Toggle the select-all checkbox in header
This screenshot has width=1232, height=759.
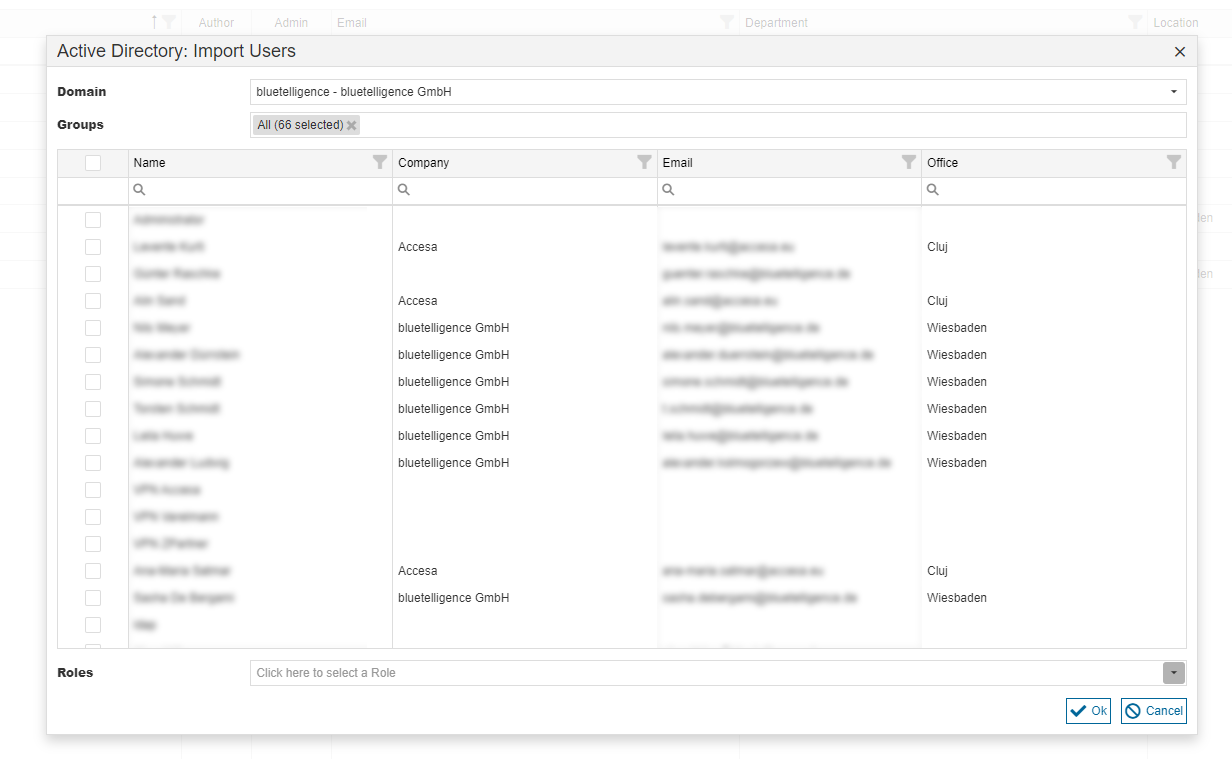pyautogui.click(x=93, y=163)
